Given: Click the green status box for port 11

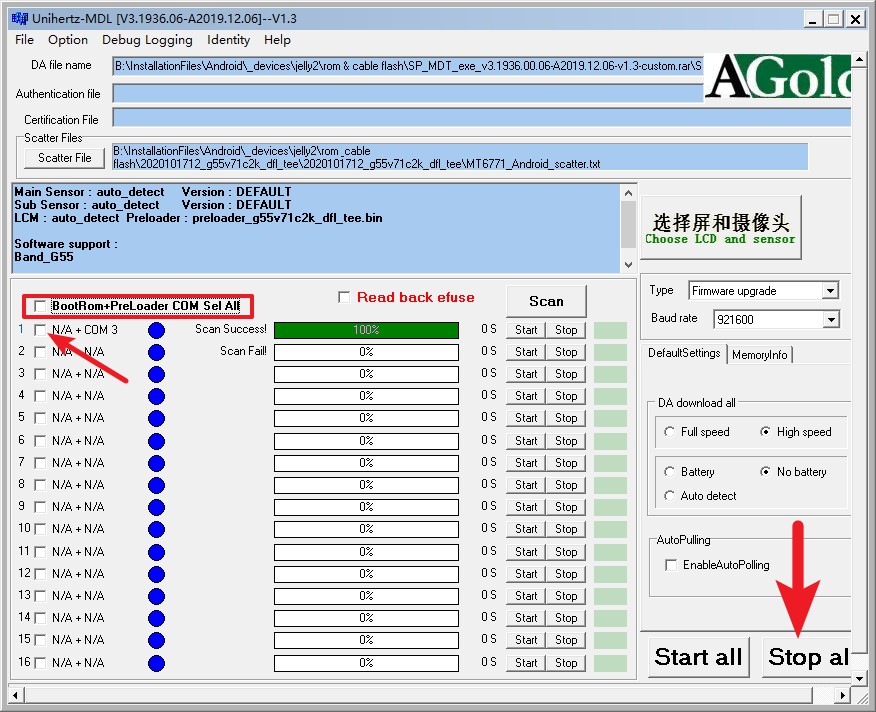Looking at the screenshot, I should (610, 552).
